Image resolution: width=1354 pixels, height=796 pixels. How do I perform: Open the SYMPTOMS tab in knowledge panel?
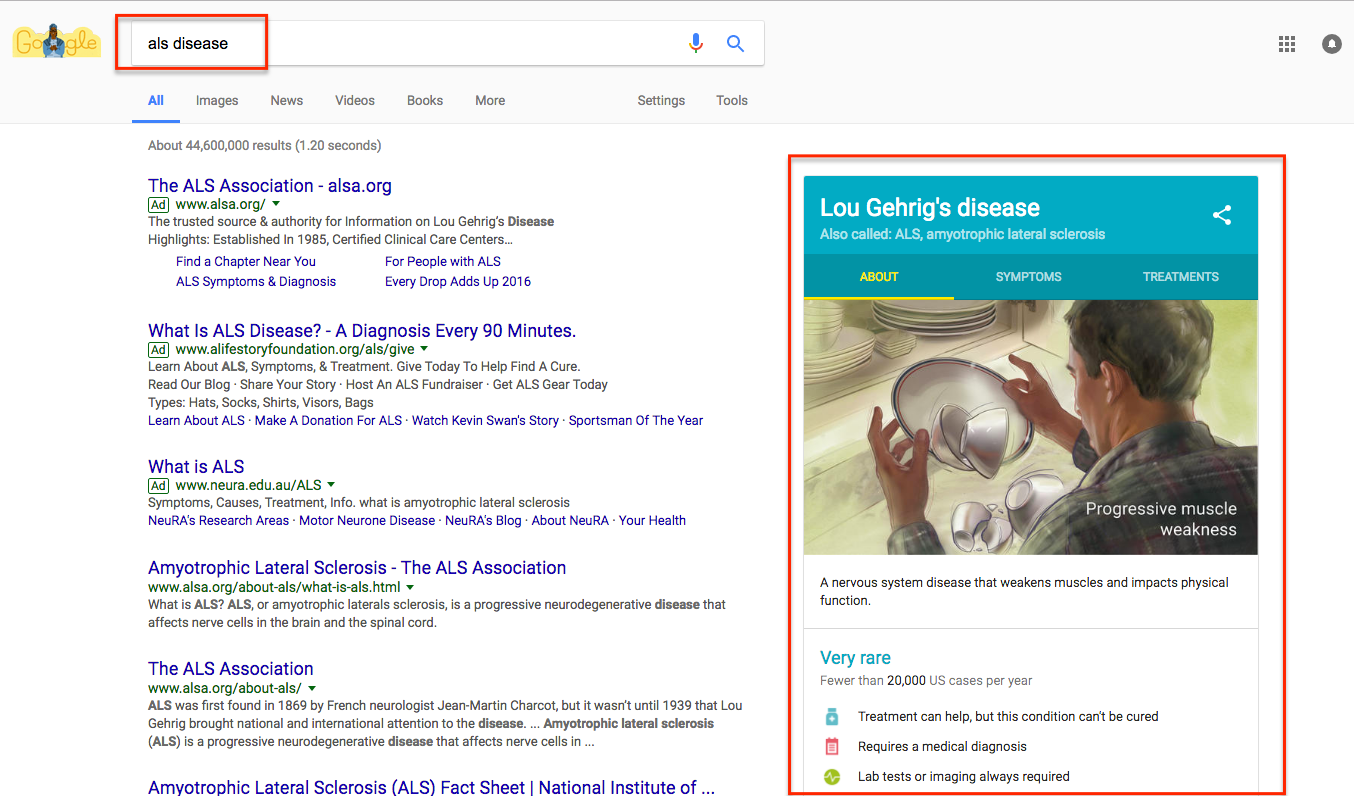click(x=1029, y=277)
